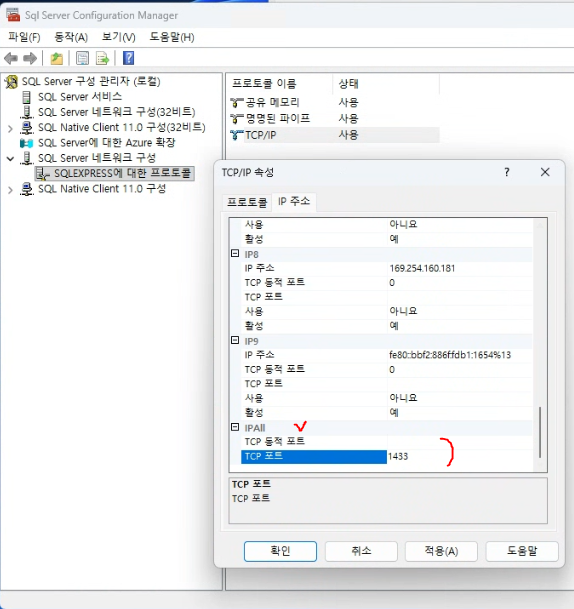Open the 보기(V) menu
This screenshot has height=609, width=574.
118,37
